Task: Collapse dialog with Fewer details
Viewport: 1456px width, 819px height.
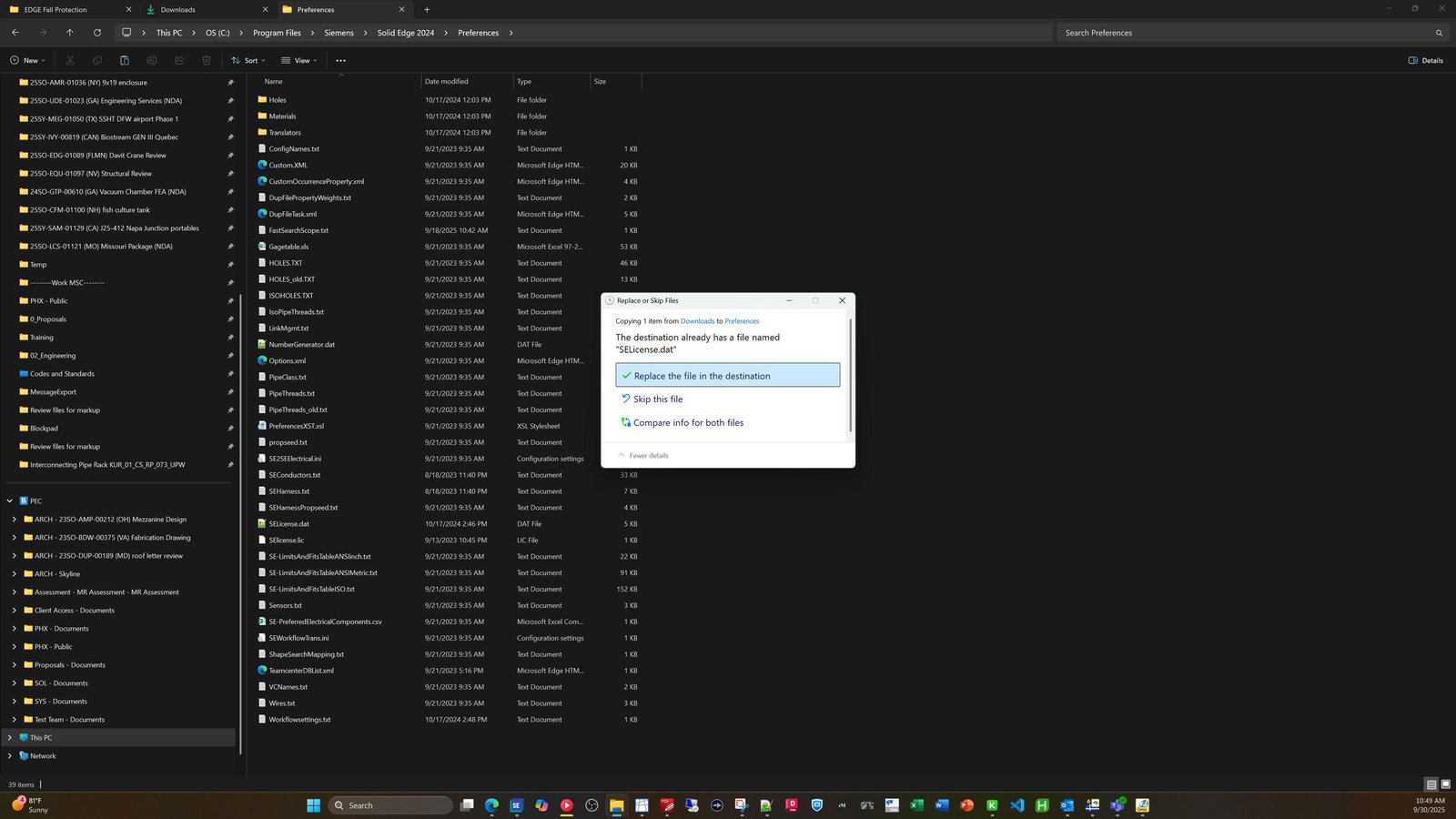Action: 643,456
